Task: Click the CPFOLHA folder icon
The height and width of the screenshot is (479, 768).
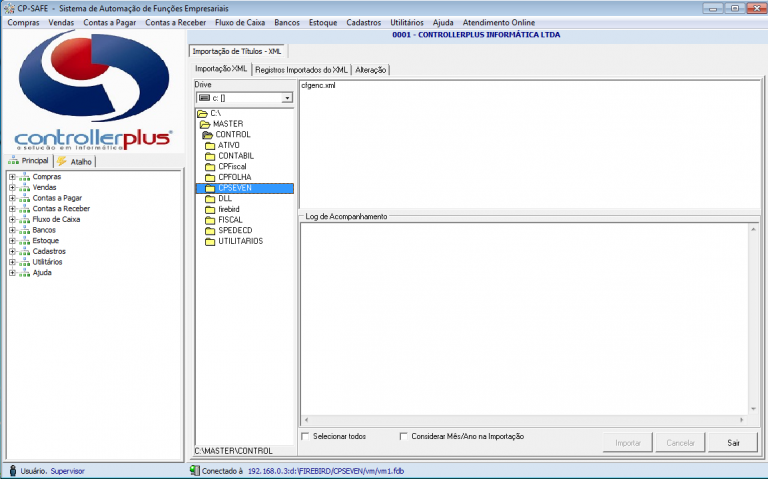Action: click(x=210, y=178)
